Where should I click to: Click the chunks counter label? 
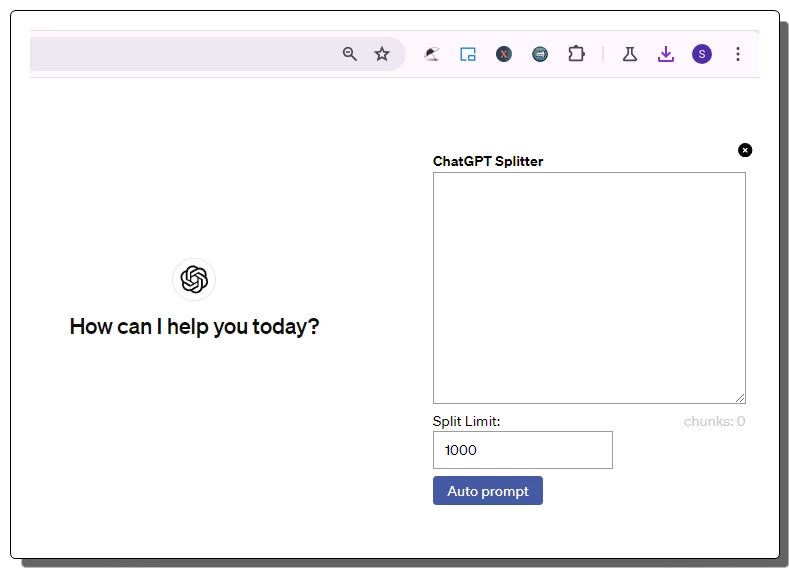(x=714, y=421)
